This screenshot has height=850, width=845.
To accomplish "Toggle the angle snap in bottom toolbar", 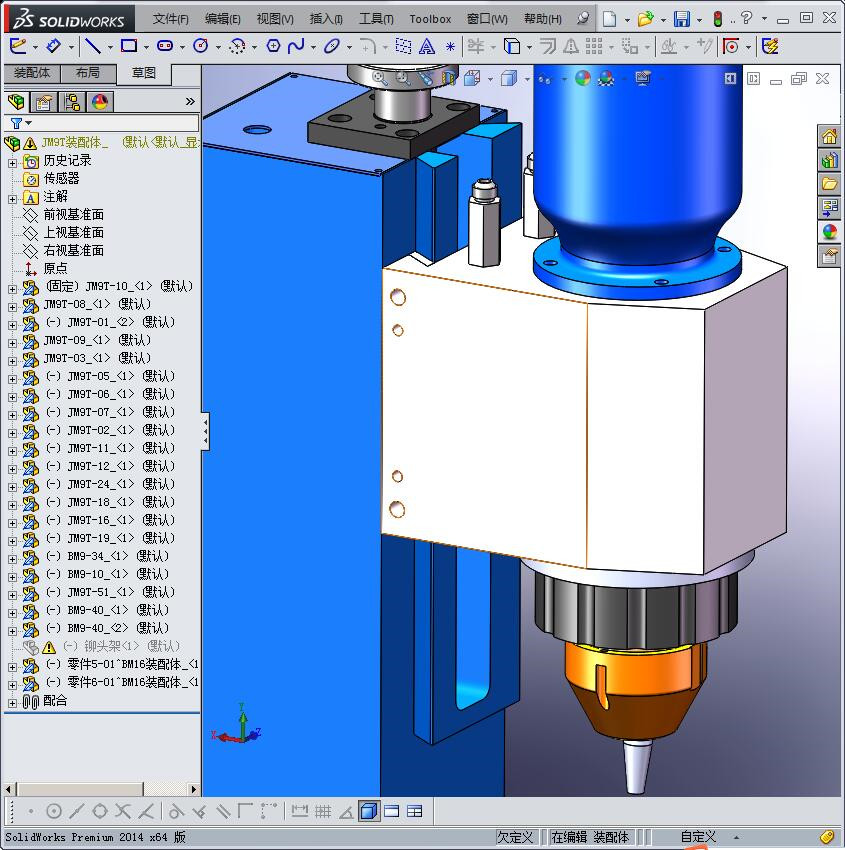I will [346, 812].
